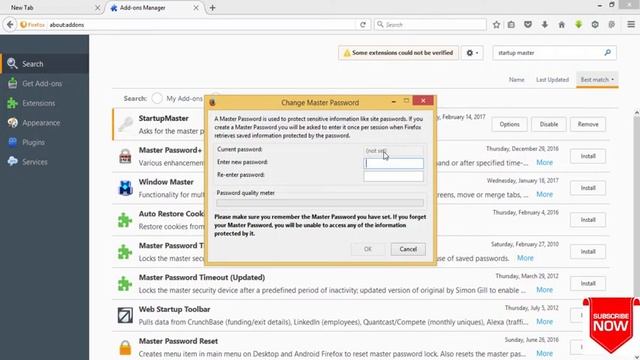Image resolution: width=640 pixels, height=360 pixels.
Task: Sort results by Name
Action: click(516, 80)
